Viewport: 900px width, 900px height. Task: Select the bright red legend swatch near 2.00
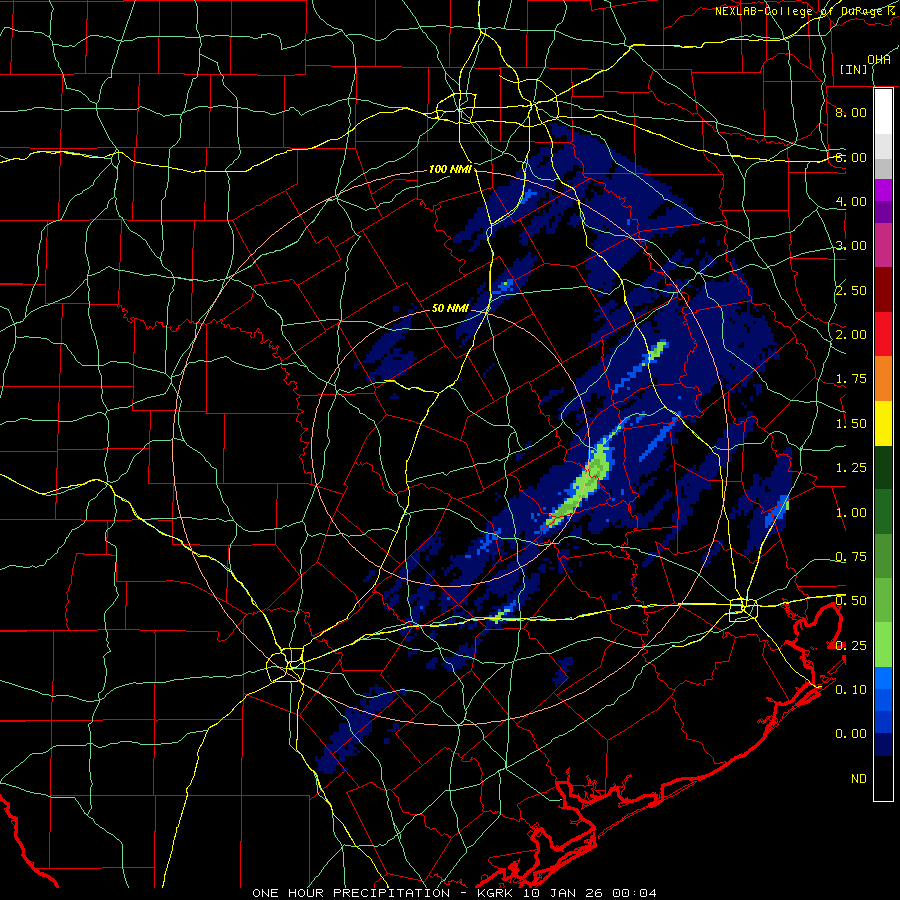883,335
